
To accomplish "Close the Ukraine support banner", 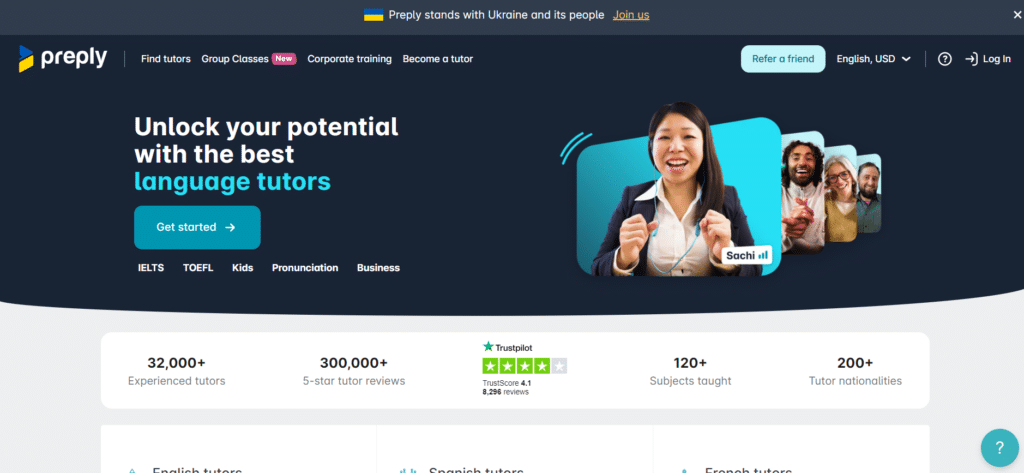I will click(1017, 15).
